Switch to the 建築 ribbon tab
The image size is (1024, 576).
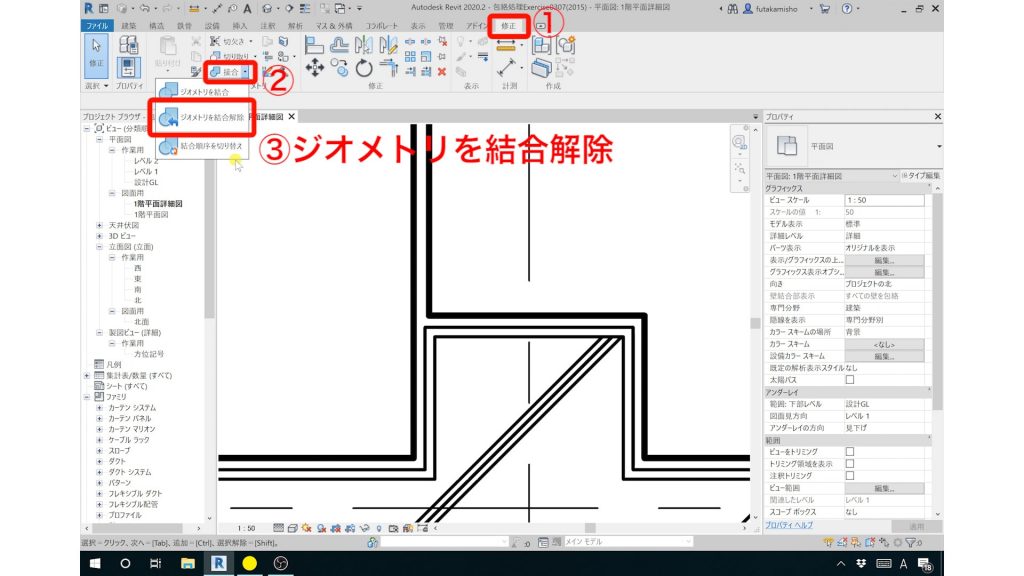[128, 22]
